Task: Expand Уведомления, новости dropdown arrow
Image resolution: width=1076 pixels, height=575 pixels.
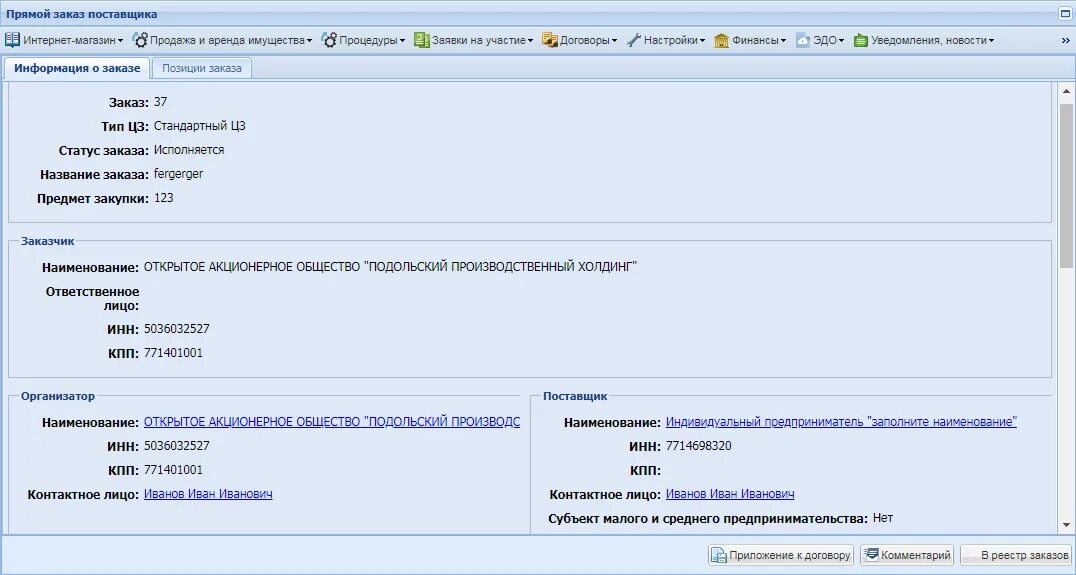Action: coord(992,40)
